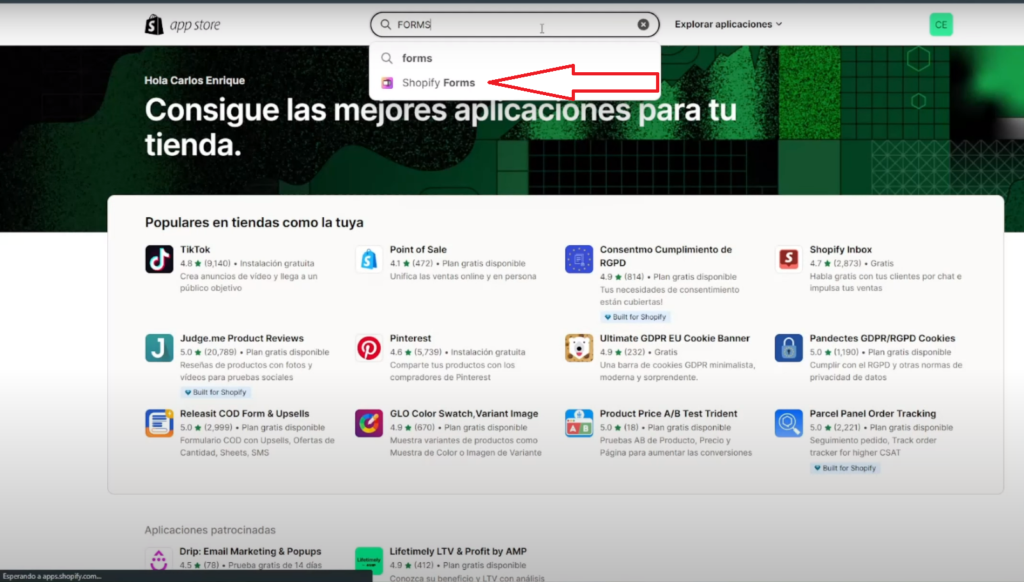Click inside the FORMS search field
Viewport: 1024px width, 582px height.
click(x=515, y=25)
